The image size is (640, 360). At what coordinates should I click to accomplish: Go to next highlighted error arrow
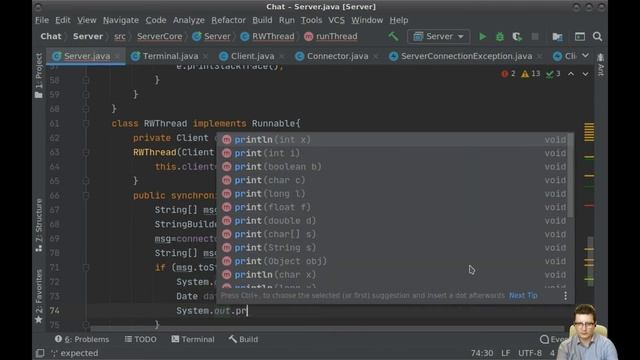[x=585, y=74]
